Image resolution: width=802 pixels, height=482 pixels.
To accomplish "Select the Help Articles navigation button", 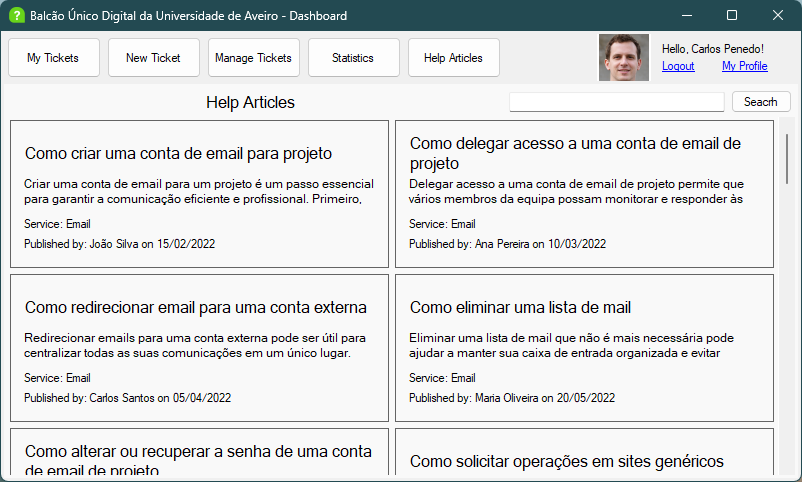I will [454, 58].
